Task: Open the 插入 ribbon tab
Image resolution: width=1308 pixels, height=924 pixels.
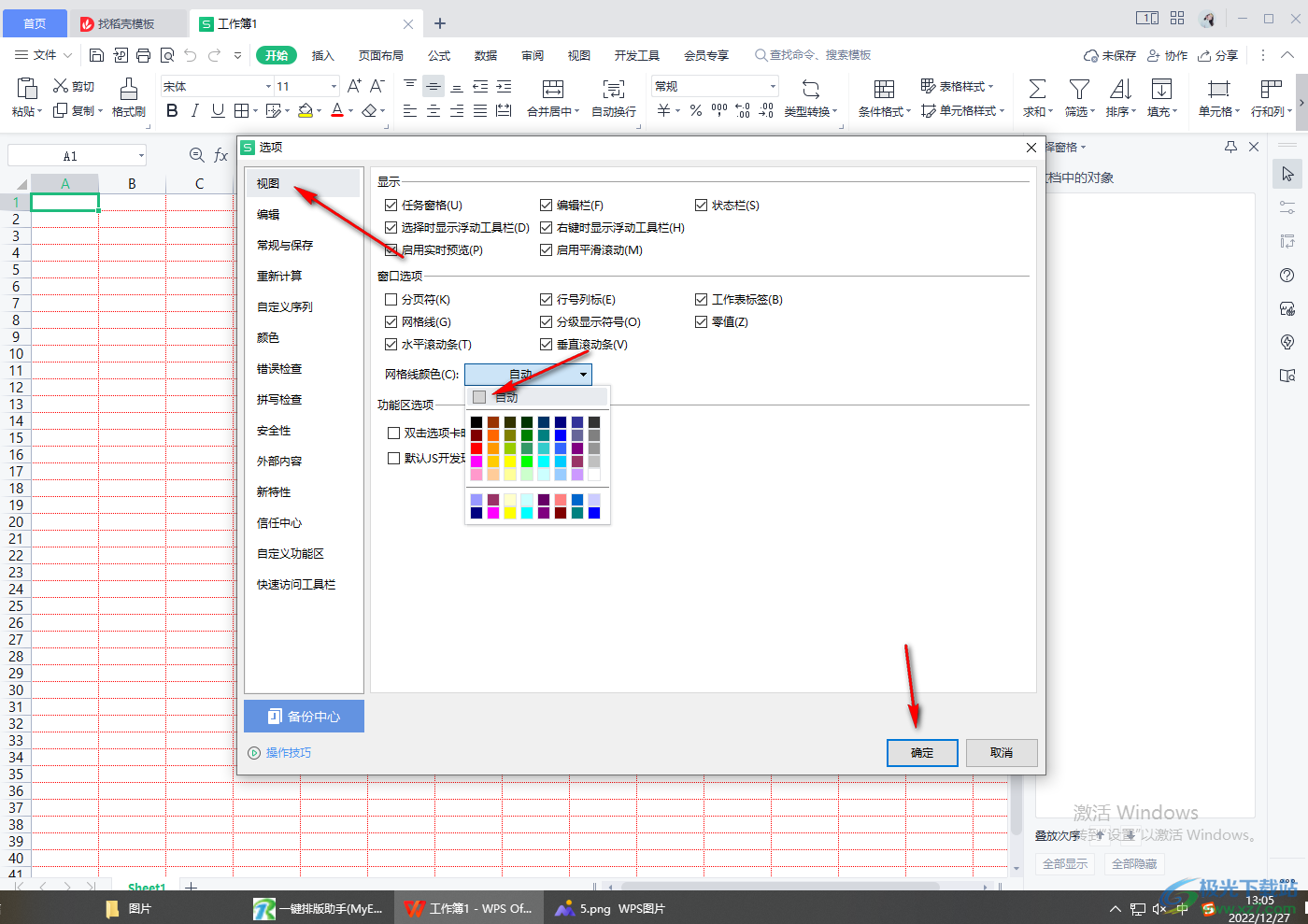Action: point(322,55)
